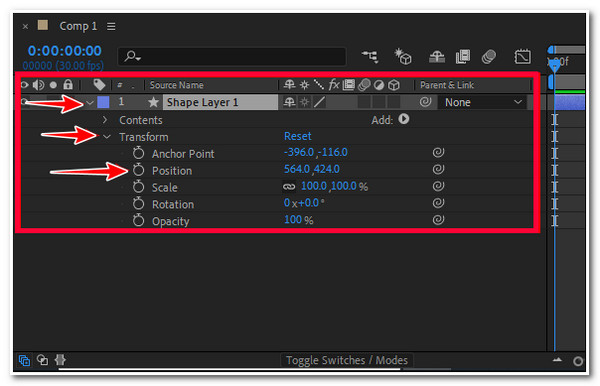This screenshot has height=386, width=600.
Task: Toggle Quality switch for Shape Layer 1
Action: coord(319,102)
